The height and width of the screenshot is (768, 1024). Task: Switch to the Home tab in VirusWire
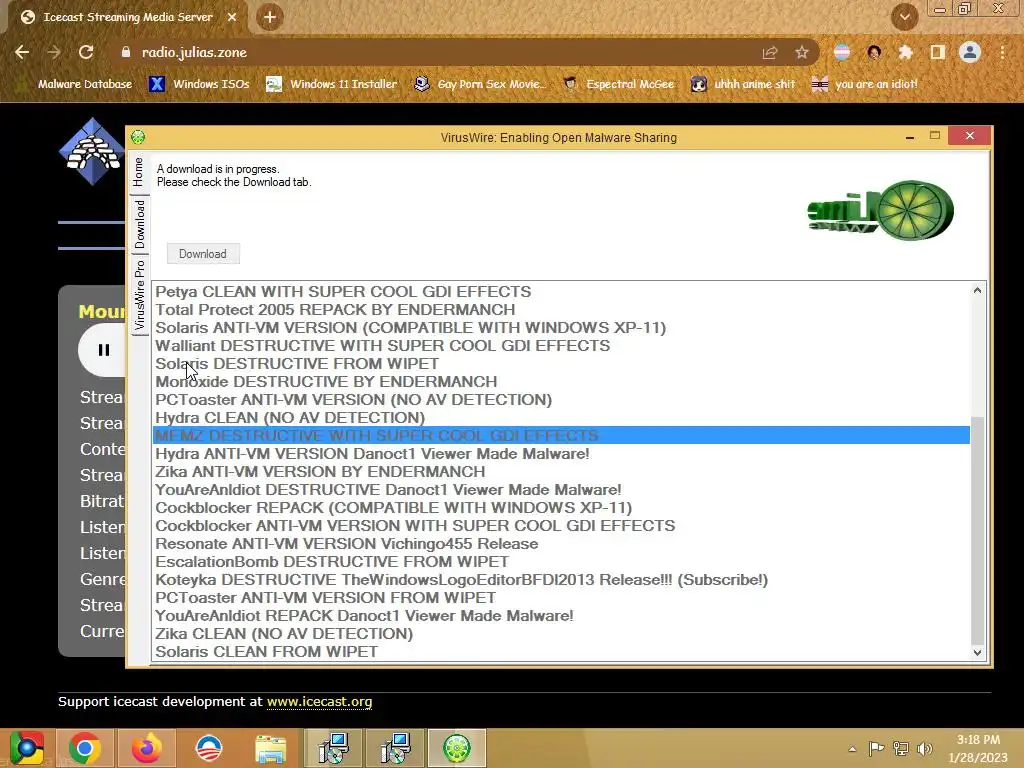[x=138, y=172]
